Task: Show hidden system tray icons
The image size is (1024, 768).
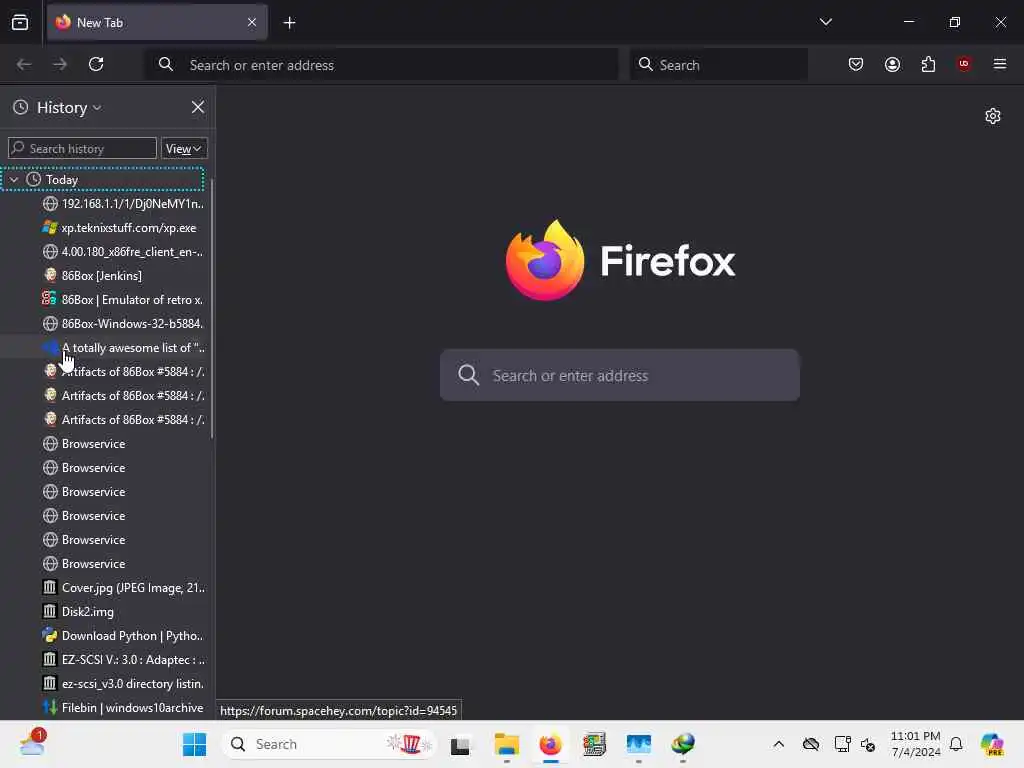Action: 778,744
